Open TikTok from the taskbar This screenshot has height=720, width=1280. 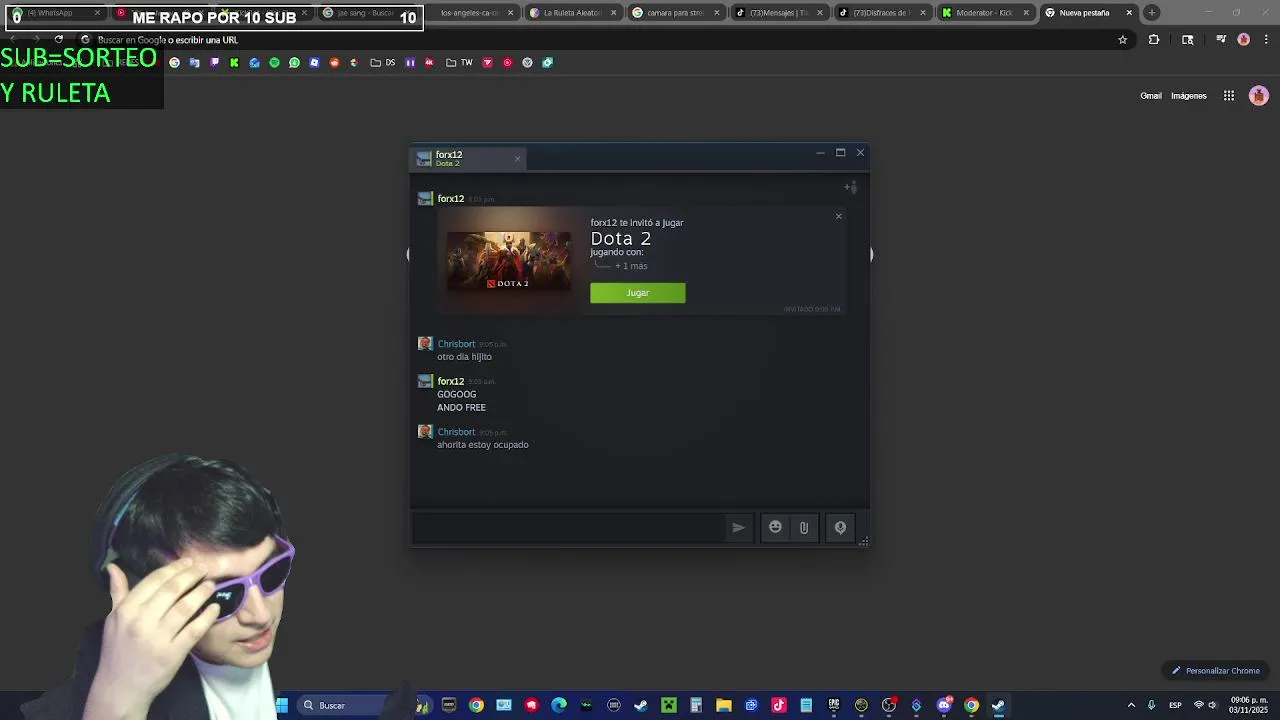(779, 706)
